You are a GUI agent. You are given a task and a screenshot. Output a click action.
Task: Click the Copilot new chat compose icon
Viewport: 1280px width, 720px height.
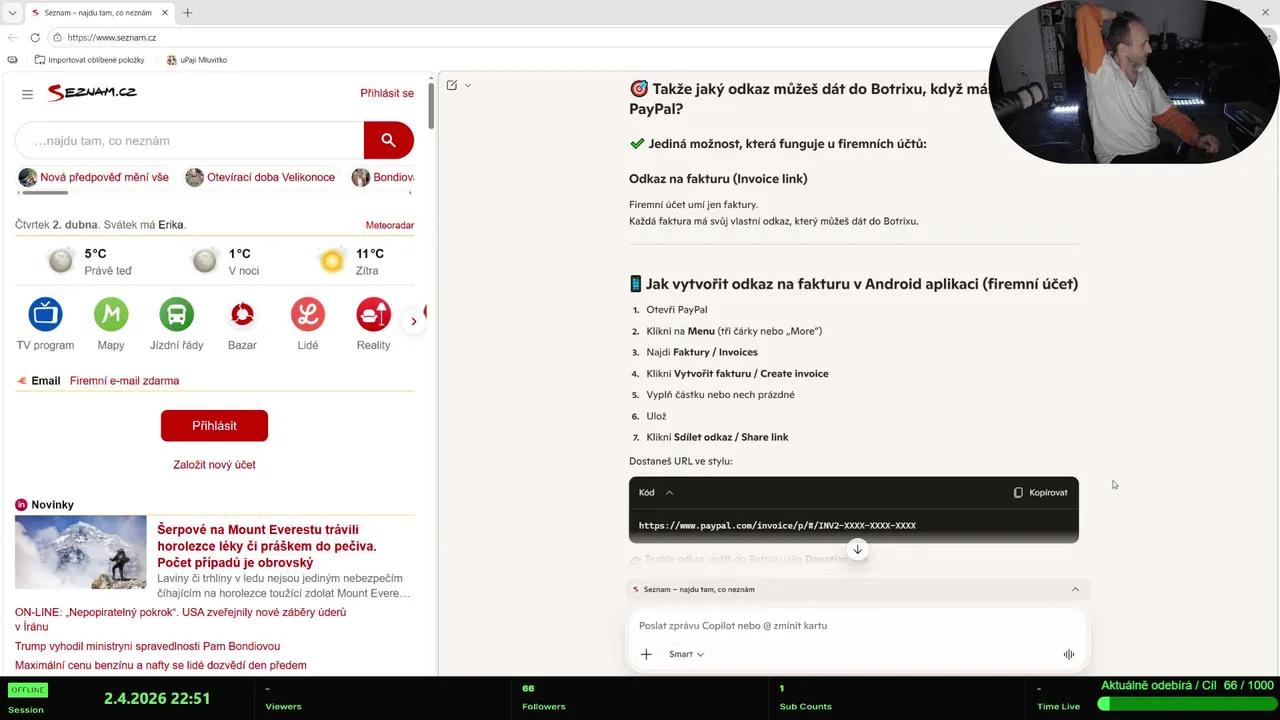tap(452, 85)
